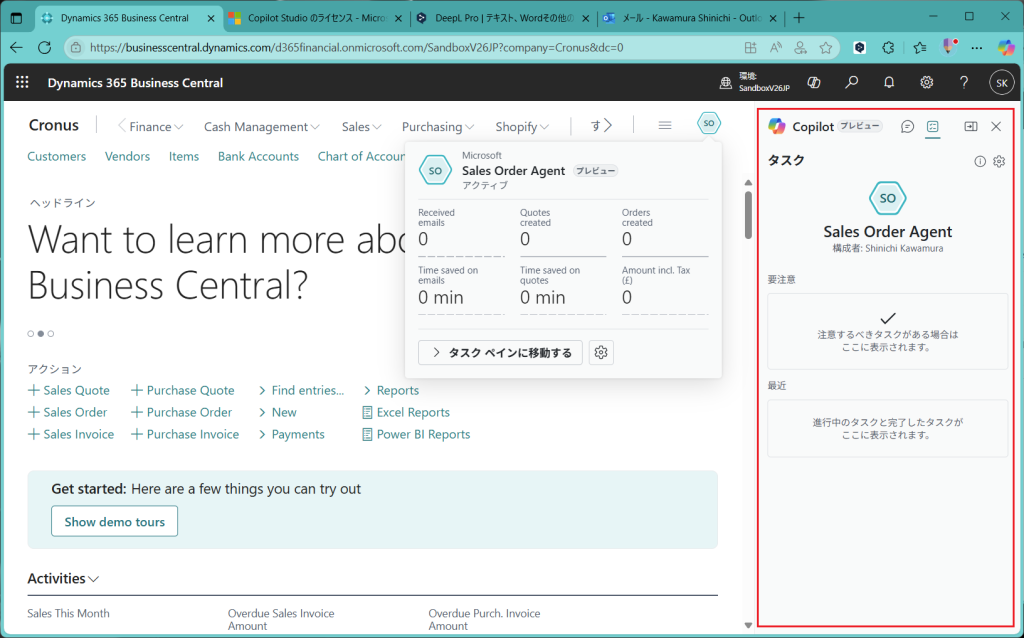Expand the Sales menu
The image size is (1024, 638).
361,127
